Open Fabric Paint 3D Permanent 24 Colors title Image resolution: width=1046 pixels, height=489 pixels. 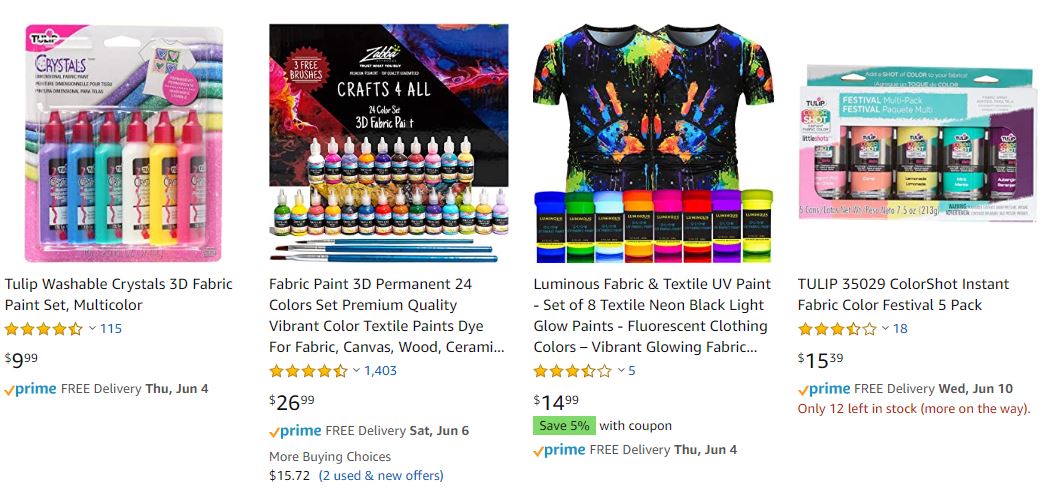point(387,316)
